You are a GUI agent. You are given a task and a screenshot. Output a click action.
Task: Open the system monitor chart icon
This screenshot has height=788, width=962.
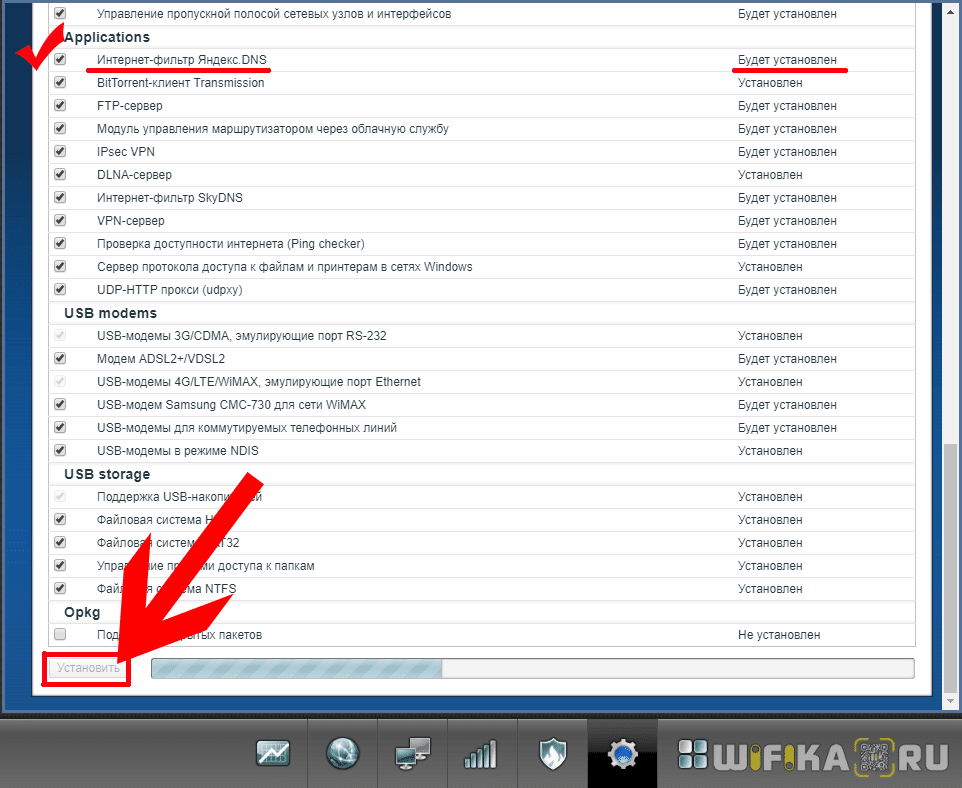click(x=273, y=753)
